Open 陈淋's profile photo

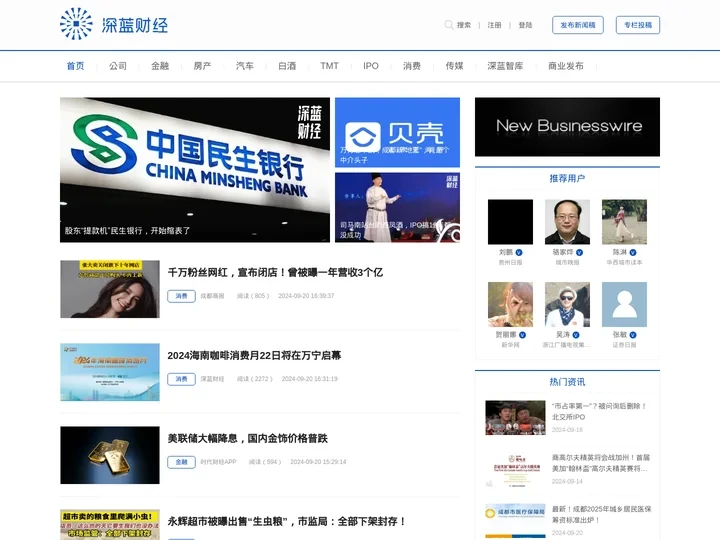(x=624, y=222)
